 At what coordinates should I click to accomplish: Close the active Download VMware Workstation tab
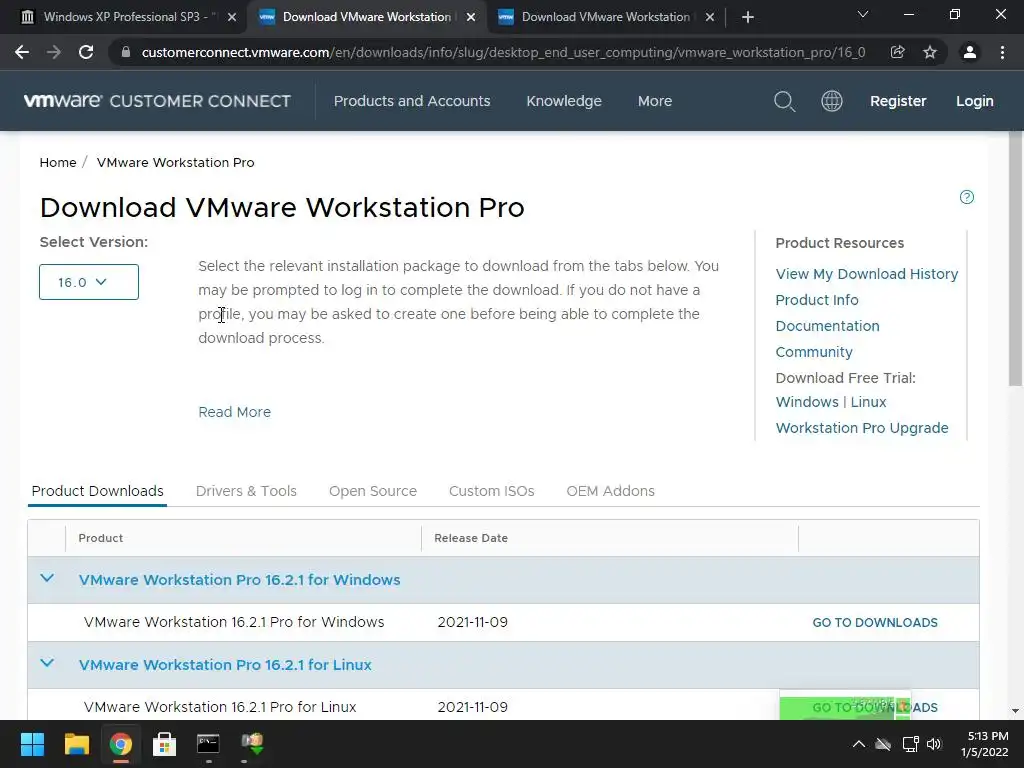click(471, 17)
